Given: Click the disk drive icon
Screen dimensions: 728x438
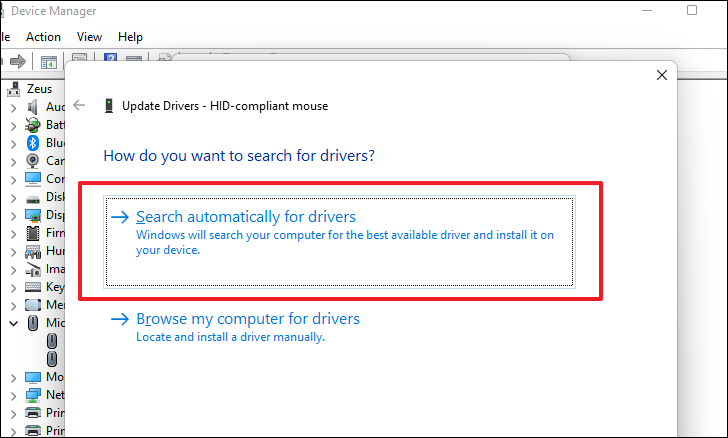Looking at the screenshot, I should (32, 199).
